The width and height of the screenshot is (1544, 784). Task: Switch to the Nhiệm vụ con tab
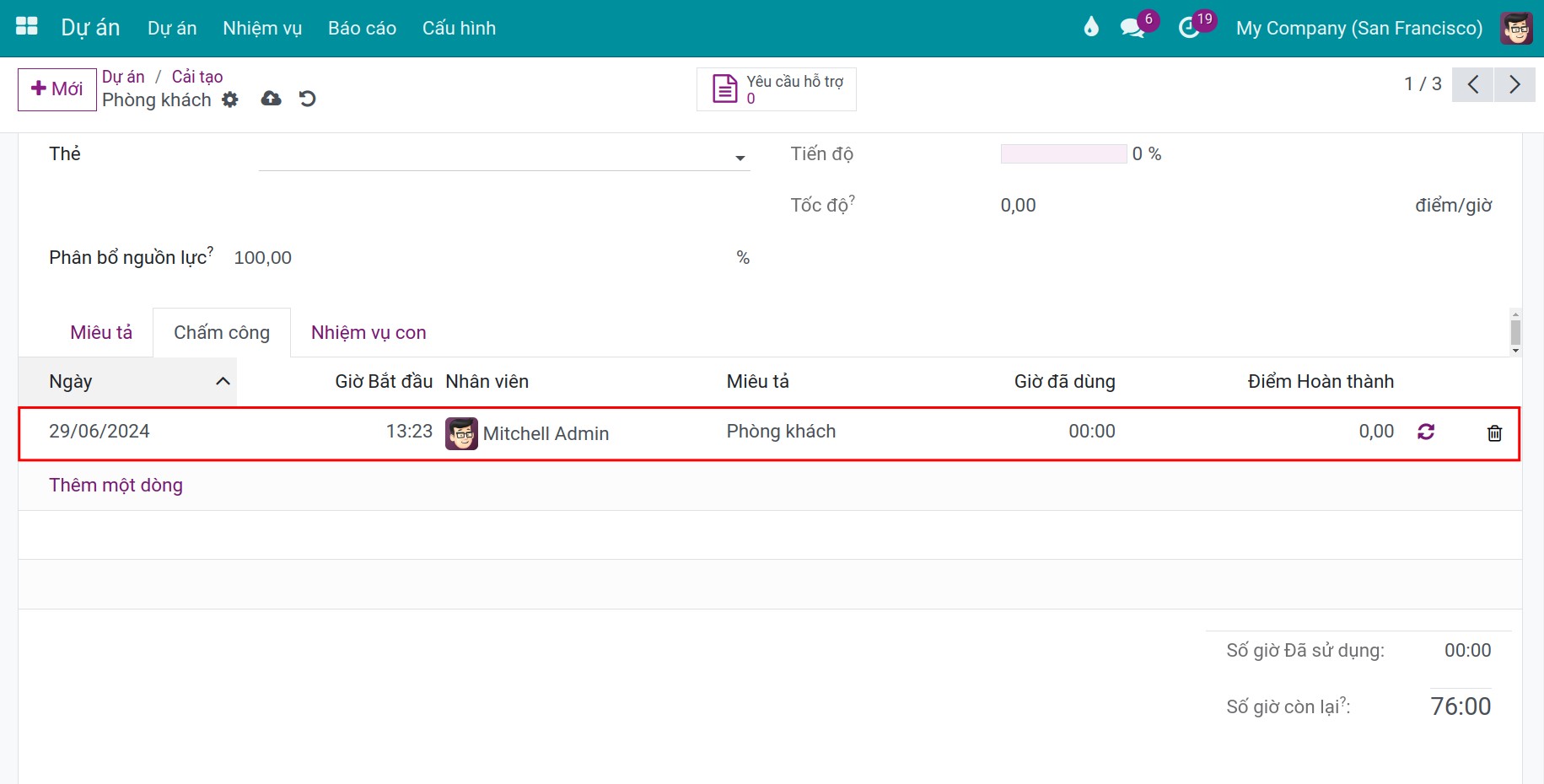click(369, 332)
